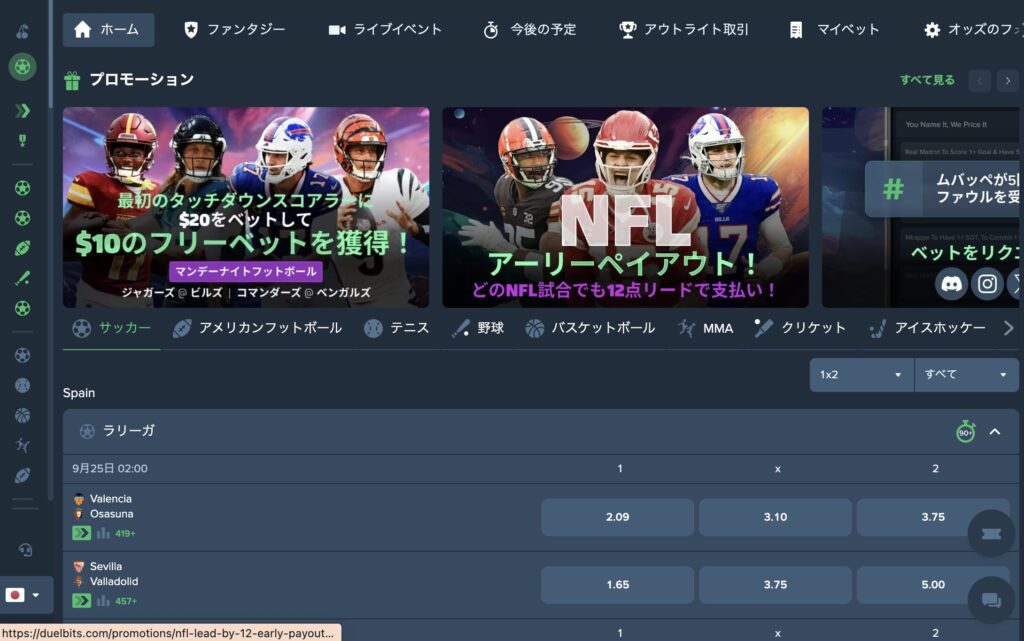
Task: Open the マイベット tab
Action: tap(834, 29)
